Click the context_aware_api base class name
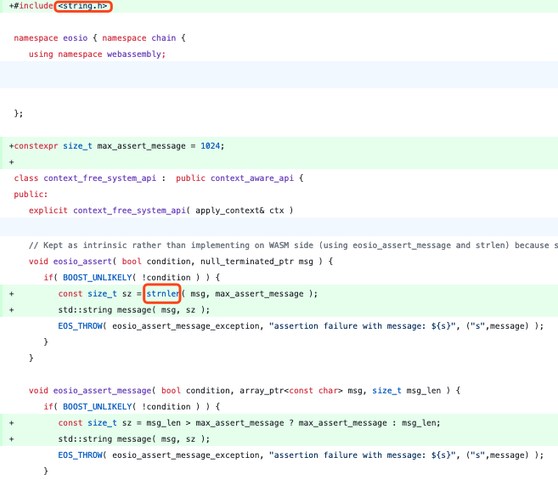This screenshot has width=558, height=480. (252, 178)
